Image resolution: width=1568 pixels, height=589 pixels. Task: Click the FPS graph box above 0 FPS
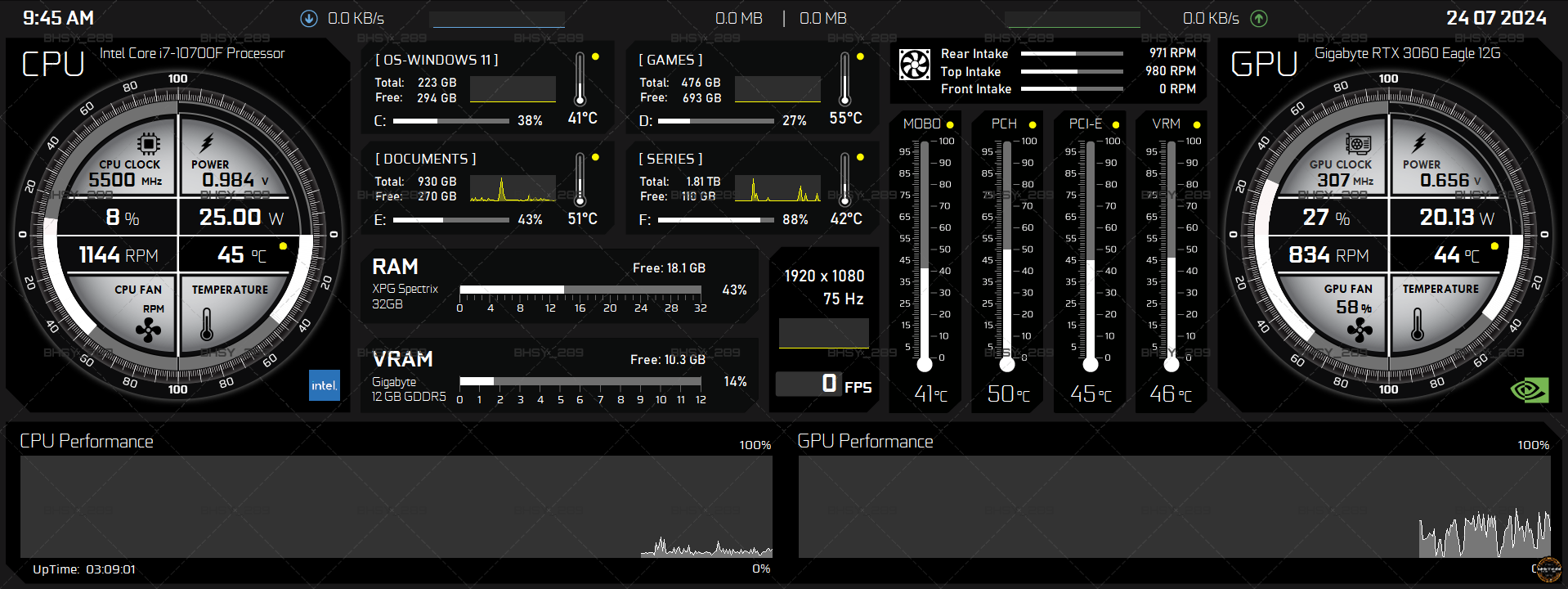tap(824, 334)
